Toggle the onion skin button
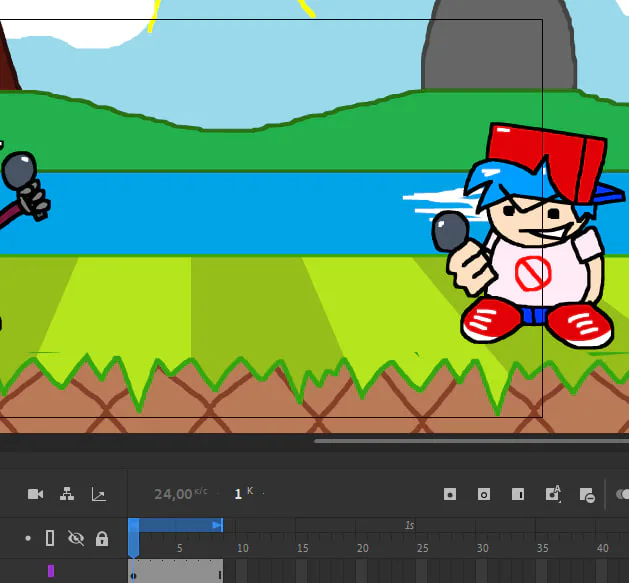The image size is (629, 583). [623, 494]
